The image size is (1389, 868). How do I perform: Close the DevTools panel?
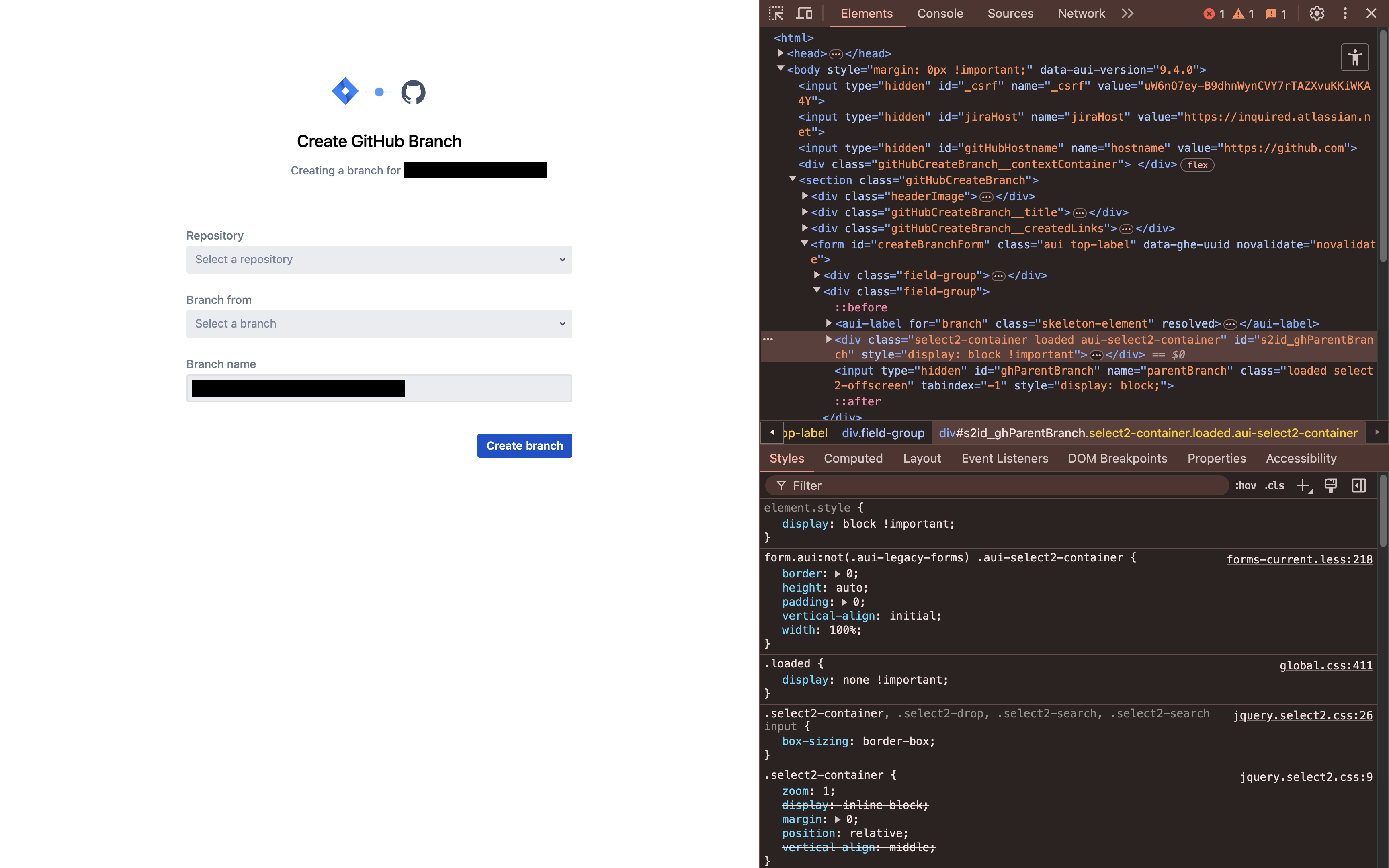tap(1371, 14)
